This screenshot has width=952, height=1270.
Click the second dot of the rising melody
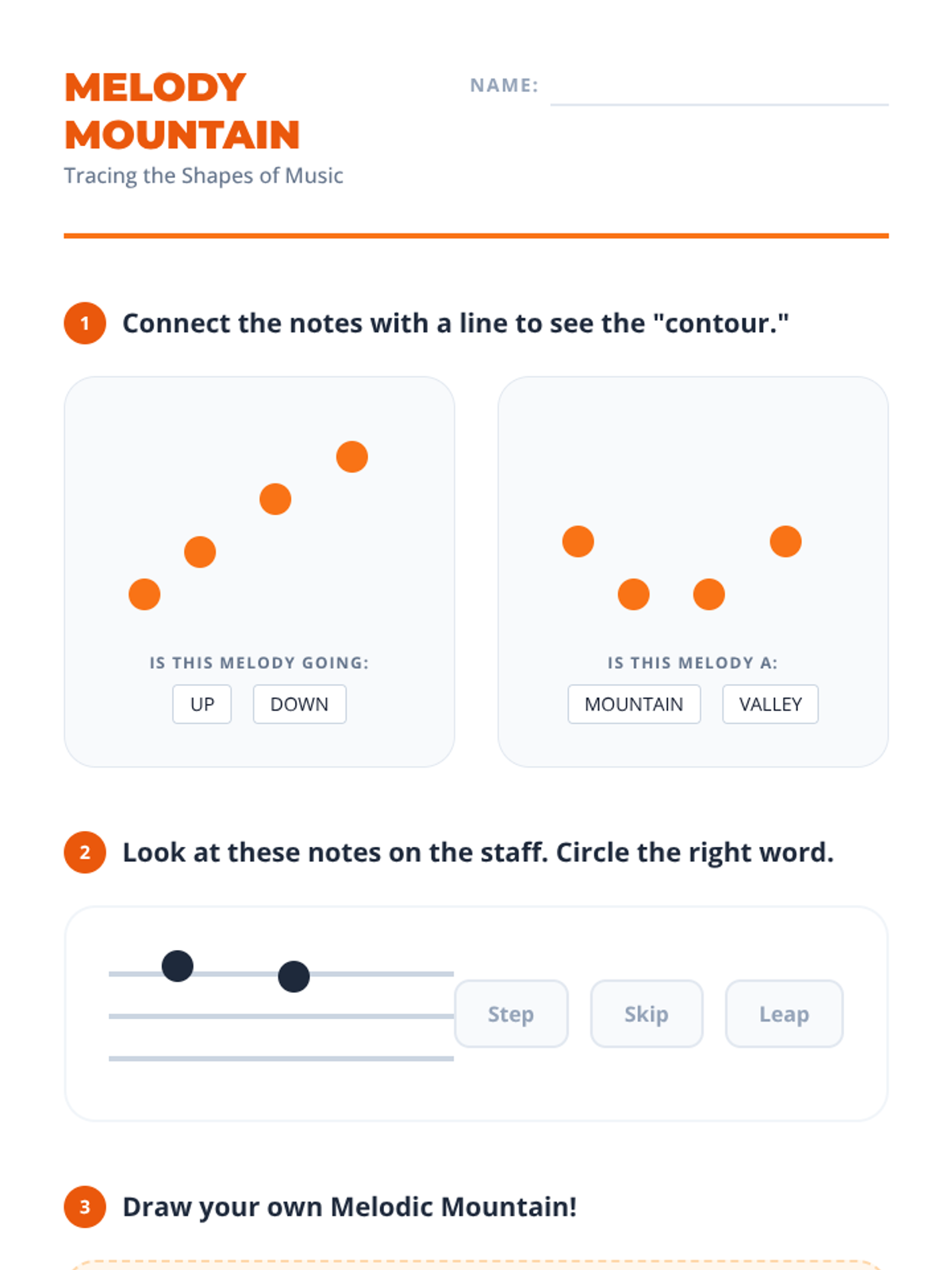pos(200,552)
